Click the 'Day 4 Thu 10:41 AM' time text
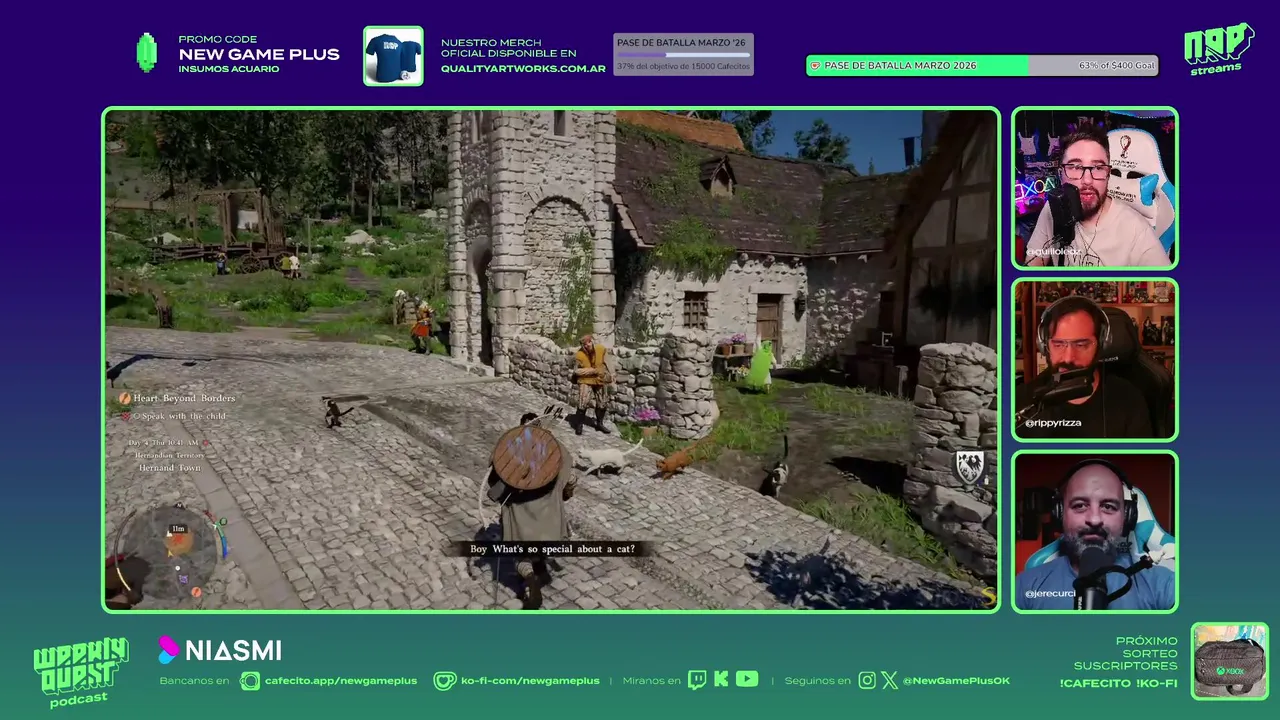The width and height of the screenshot is (1280, 720). pyautogui.click(x=163, y=442)
